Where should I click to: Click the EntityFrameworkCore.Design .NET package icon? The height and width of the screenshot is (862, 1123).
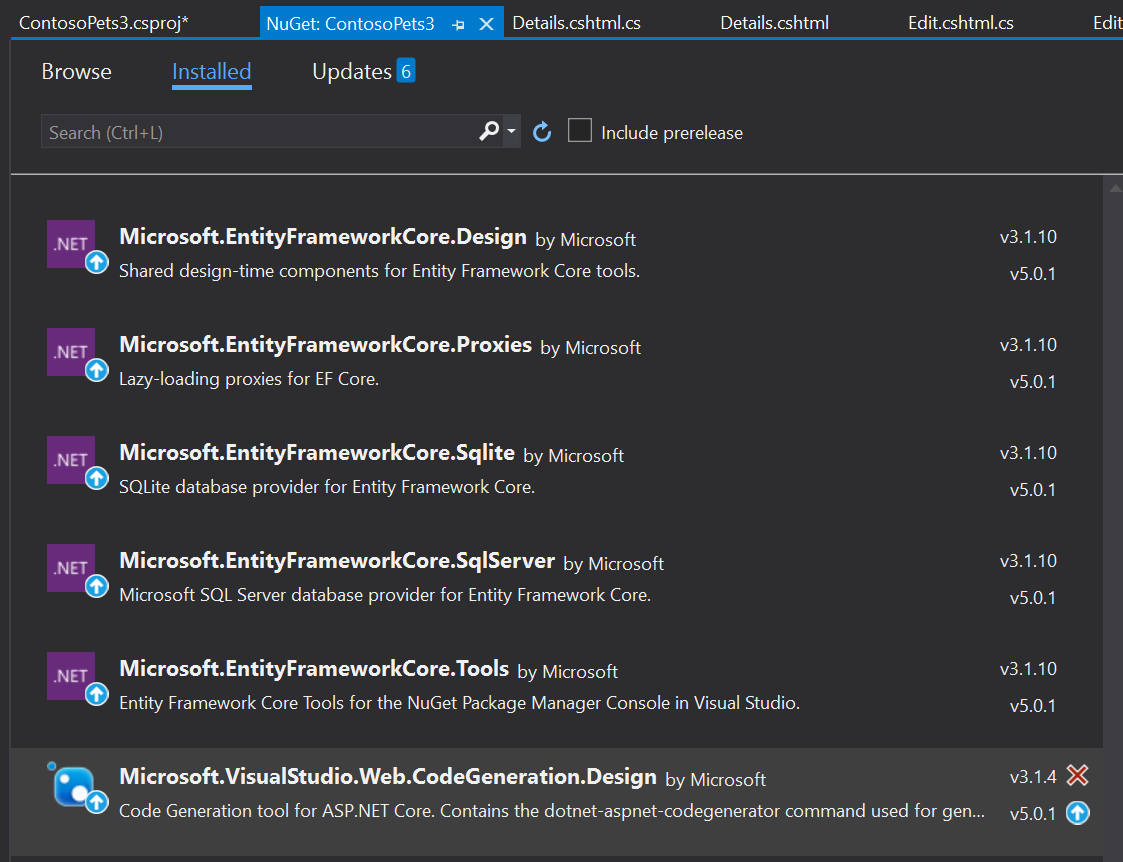point(71,243)
